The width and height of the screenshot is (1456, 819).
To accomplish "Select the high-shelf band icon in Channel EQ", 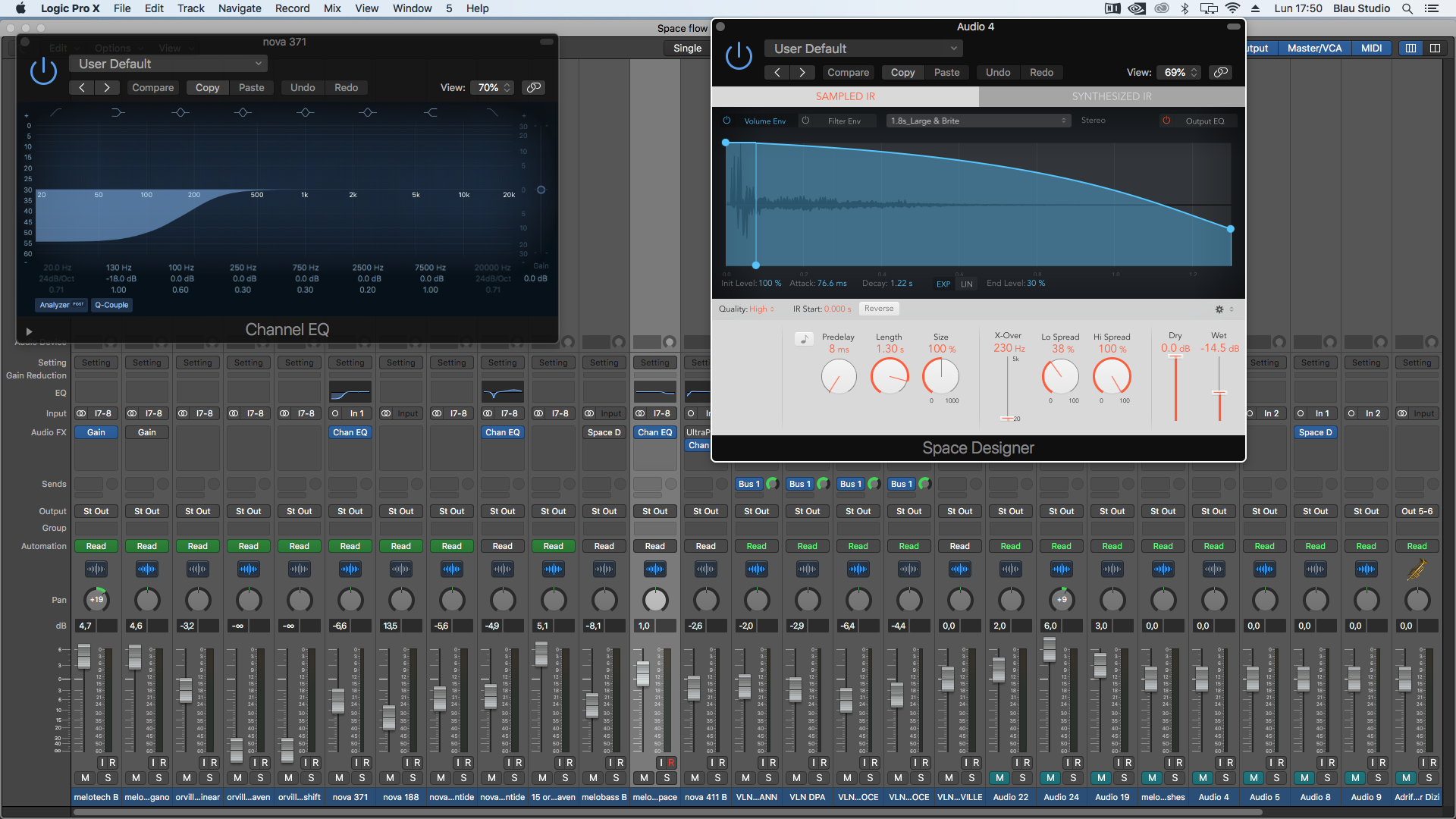I will click(430, 112).
